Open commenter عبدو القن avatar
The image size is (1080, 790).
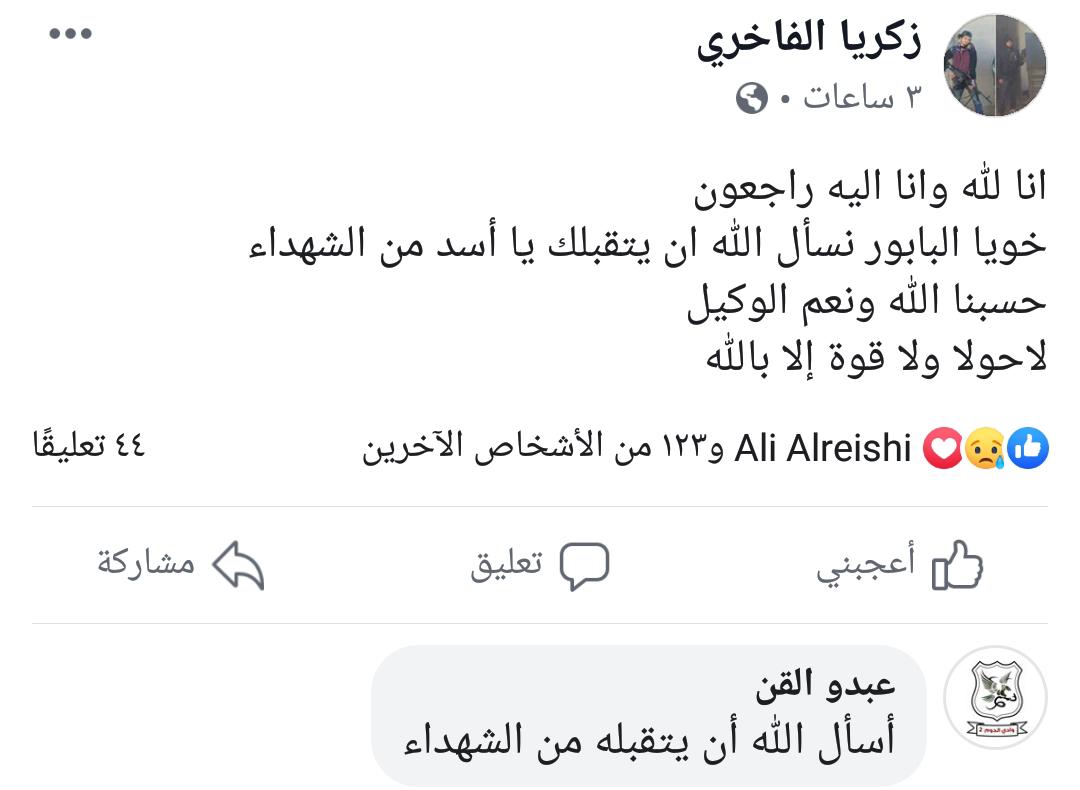tap(995, 698)
